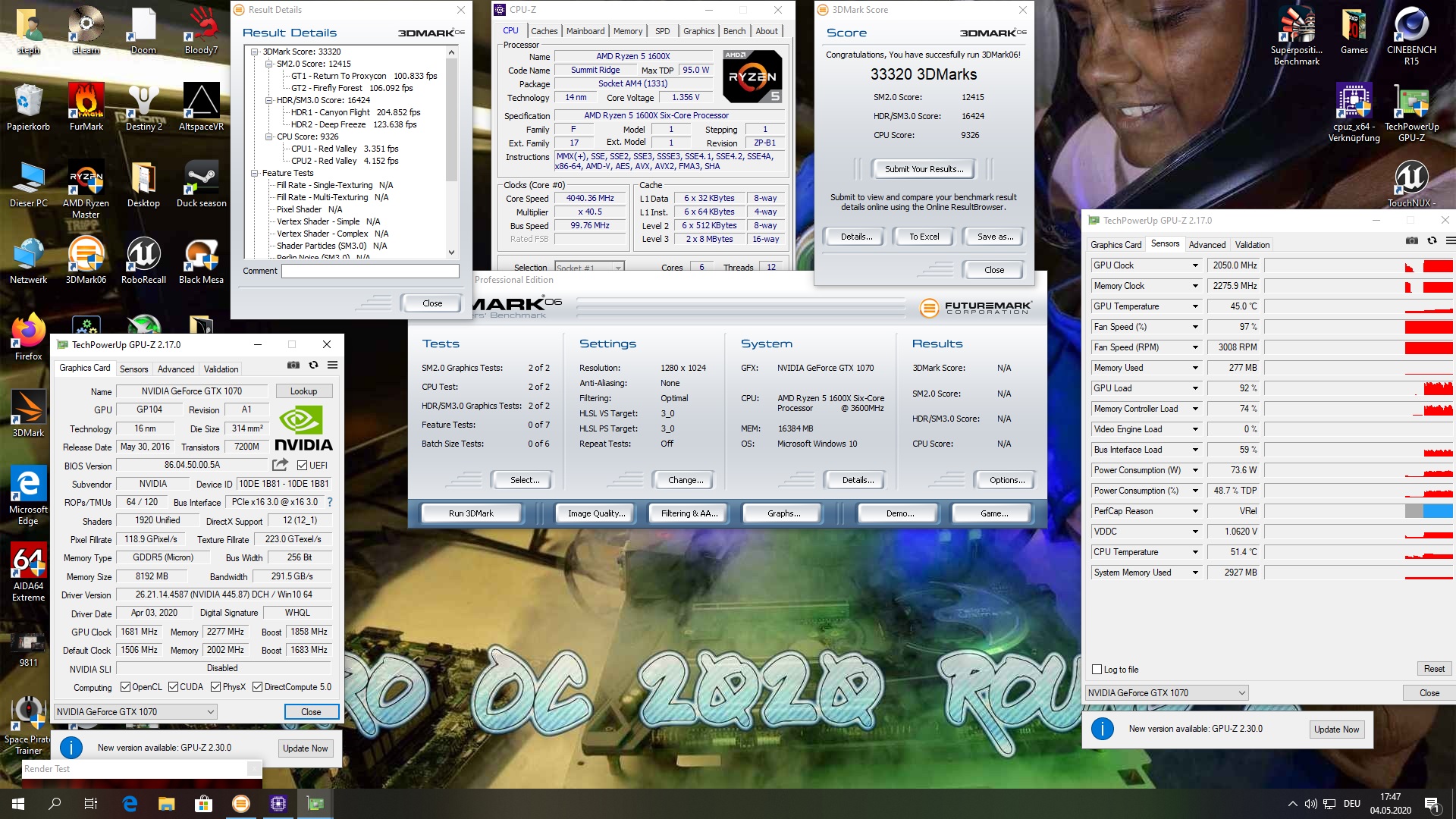Open the 3DMark06 desktop icon

[x=86, y=260]
